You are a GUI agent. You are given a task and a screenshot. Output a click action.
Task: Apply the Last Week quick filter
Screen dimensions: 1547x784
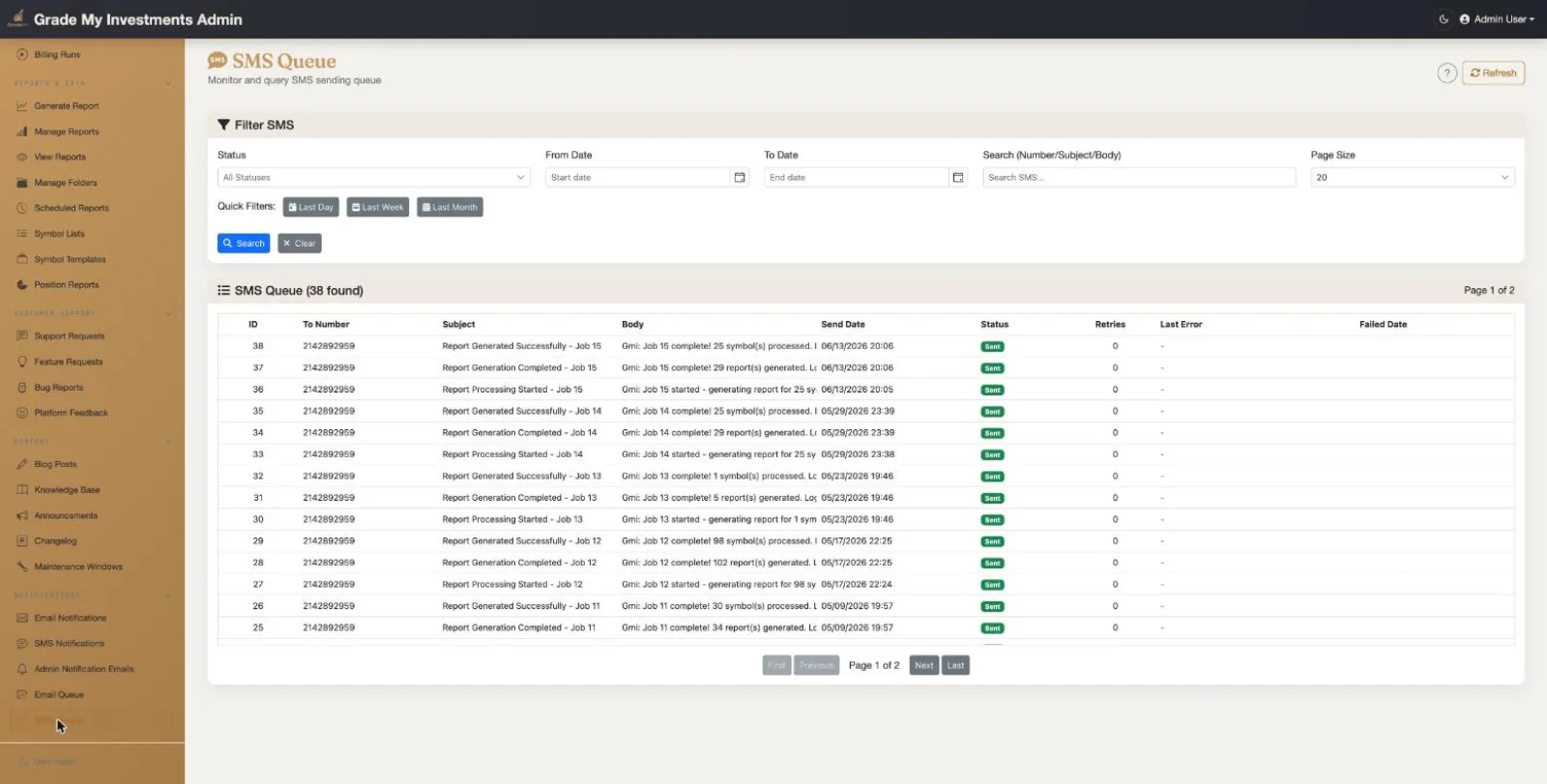tap(378, 207)
